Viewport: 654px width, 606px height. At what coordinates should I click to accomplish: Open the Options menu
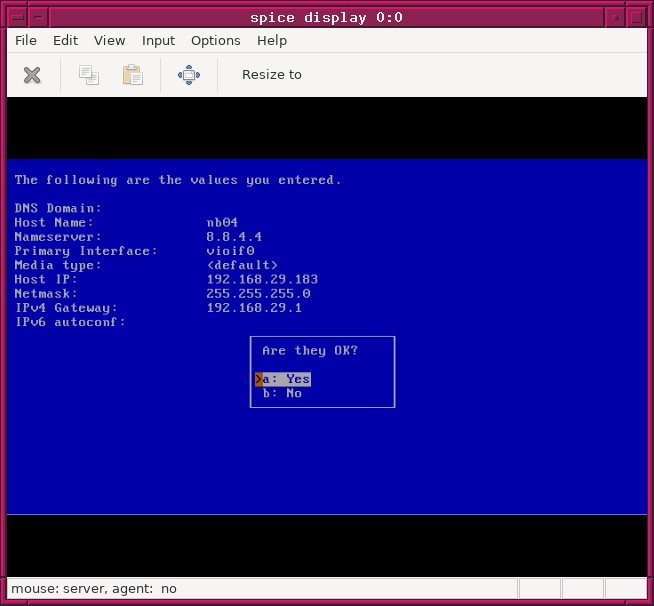pos(216,40)
